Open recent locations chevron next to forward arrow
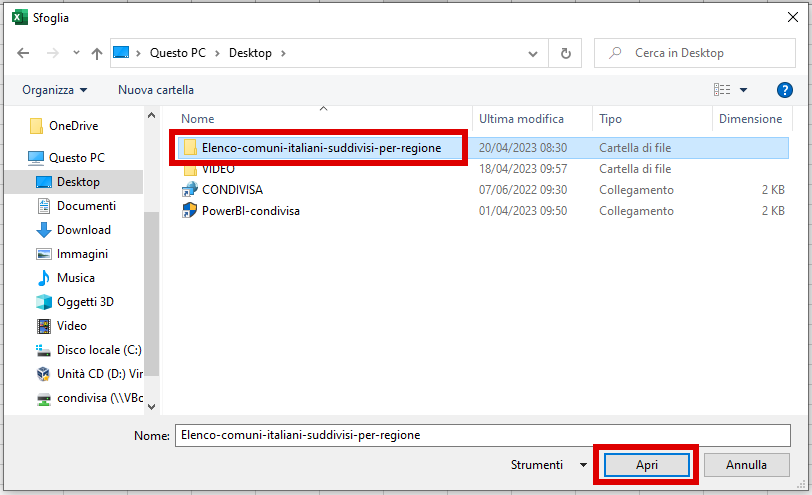Viewport: 812px width, 495px height. point(76,52)
